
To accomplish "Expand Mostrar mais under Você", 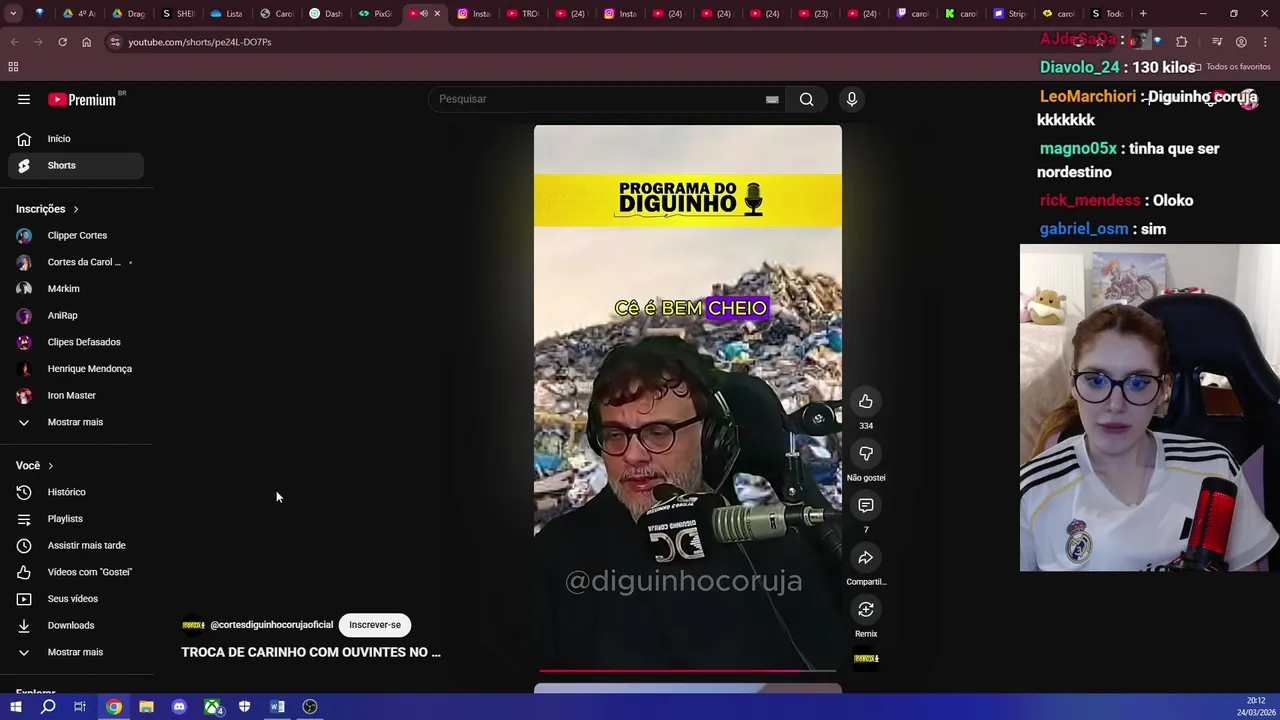I will coord(76,652).
